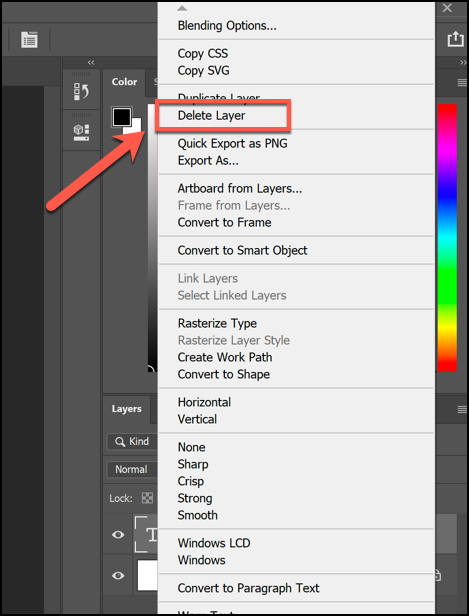Open the Normal blend mode dropdown
The image size is (469, 616).
pos(132,469)
